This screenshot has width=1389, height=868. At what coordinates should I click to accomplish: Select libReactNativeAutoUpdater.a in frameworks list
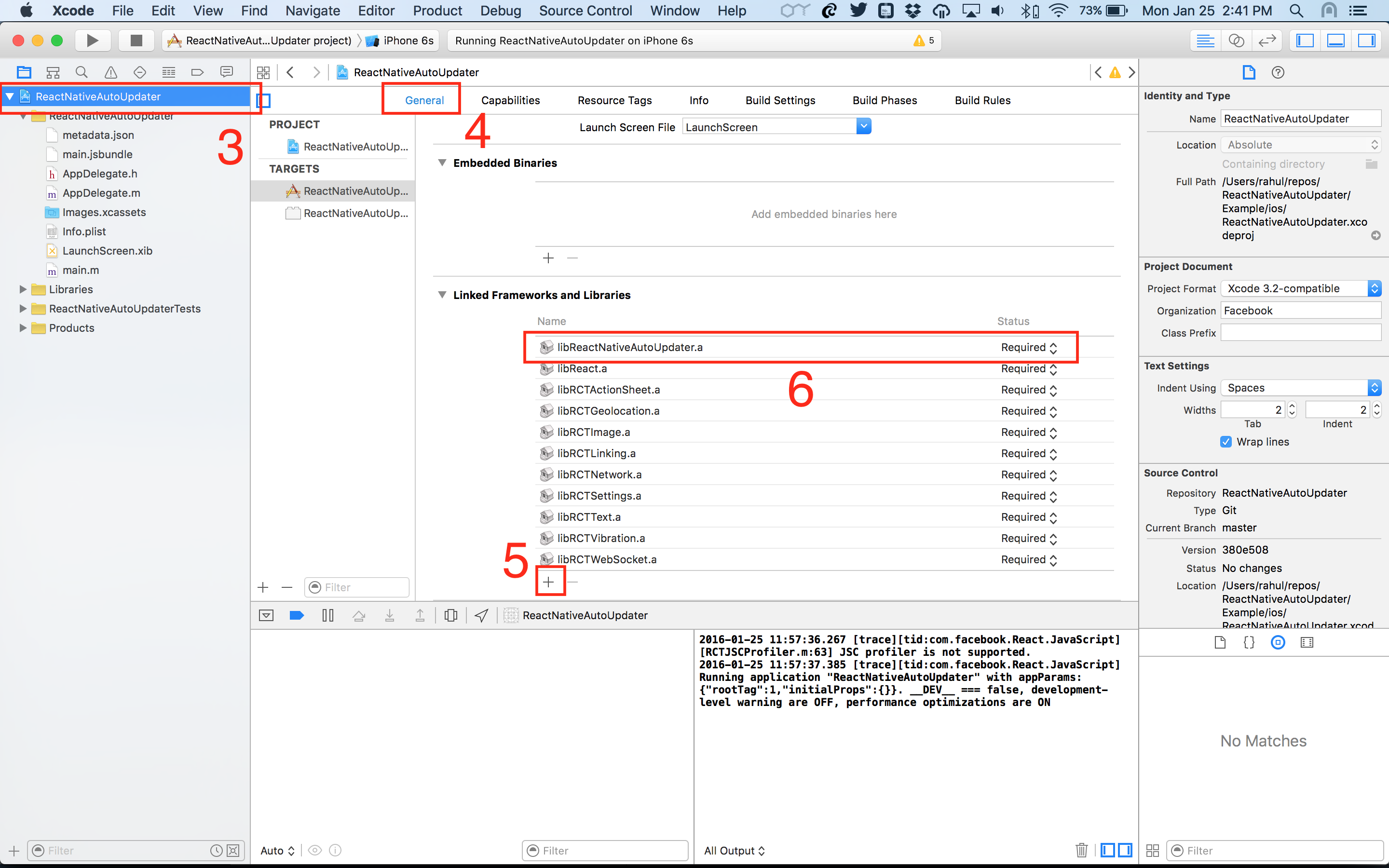pos(631,347)
